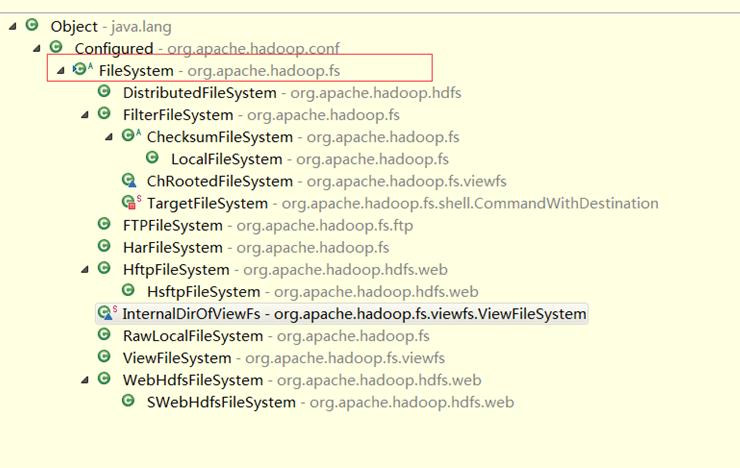The width and height of the screenshot is (740, 468).
Task: Click the class icon beside SWebHdfsFileSystem
Action: click(128, 401)
